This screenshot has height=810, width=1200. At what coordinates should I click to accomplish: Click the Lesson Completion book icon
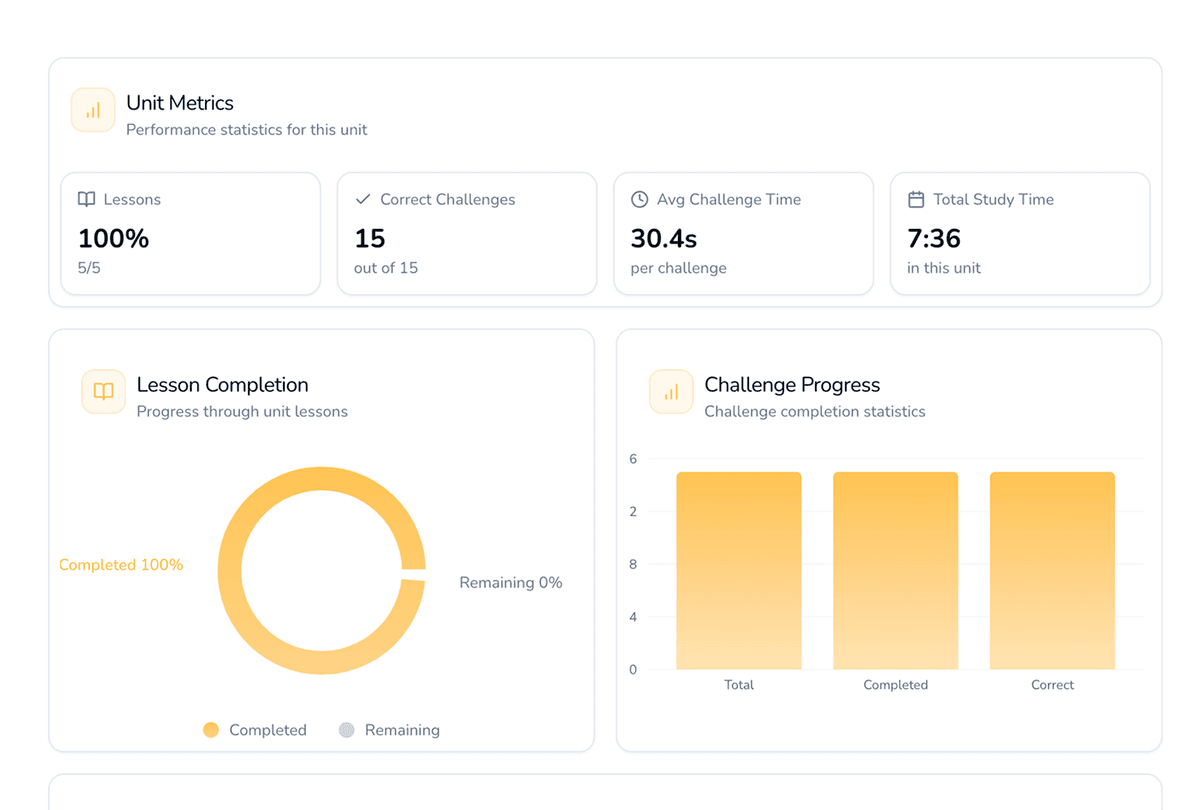(103, 391)
